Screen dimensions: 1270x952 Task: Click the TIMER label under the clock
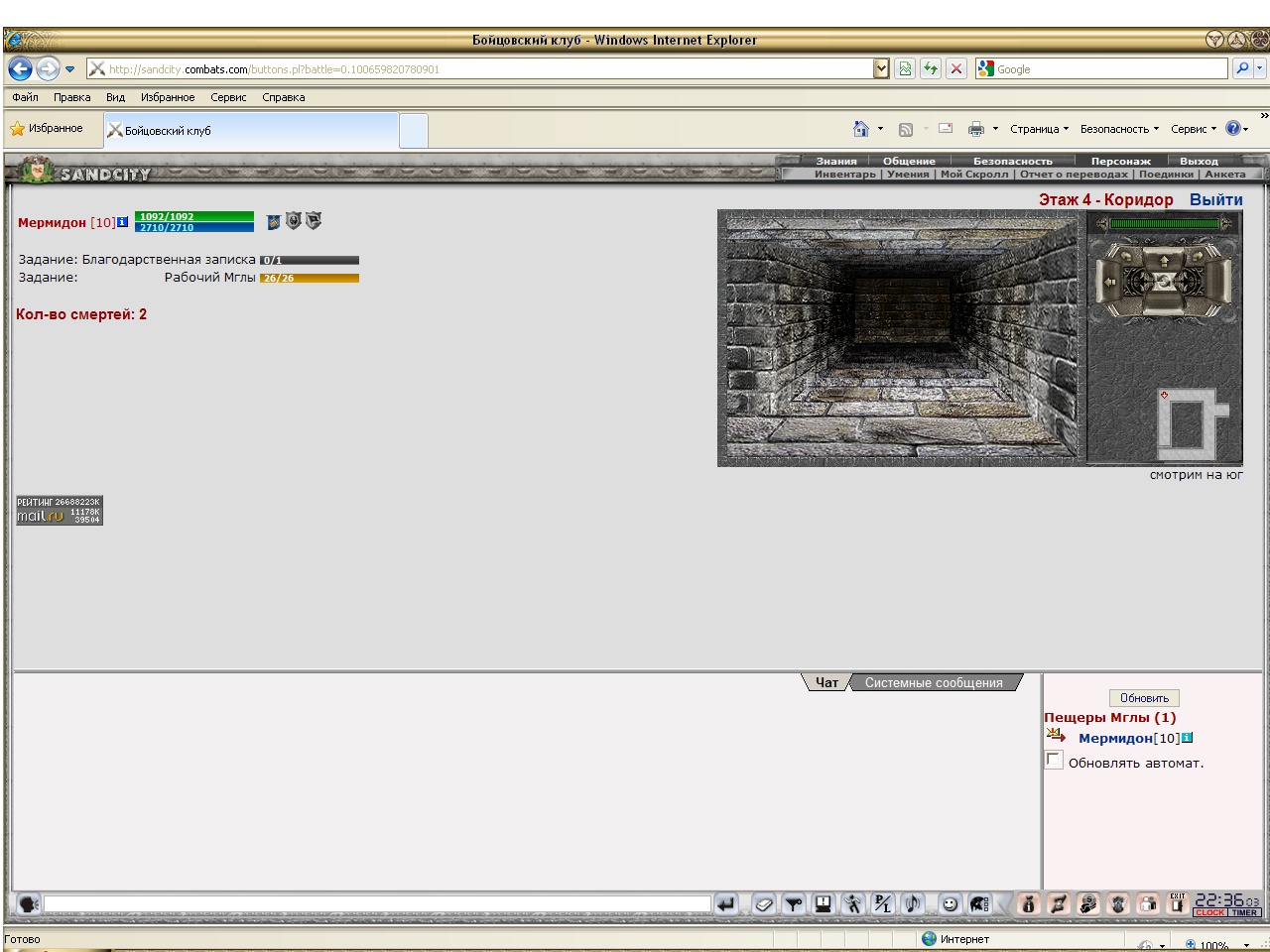[x=1245, y=912]
